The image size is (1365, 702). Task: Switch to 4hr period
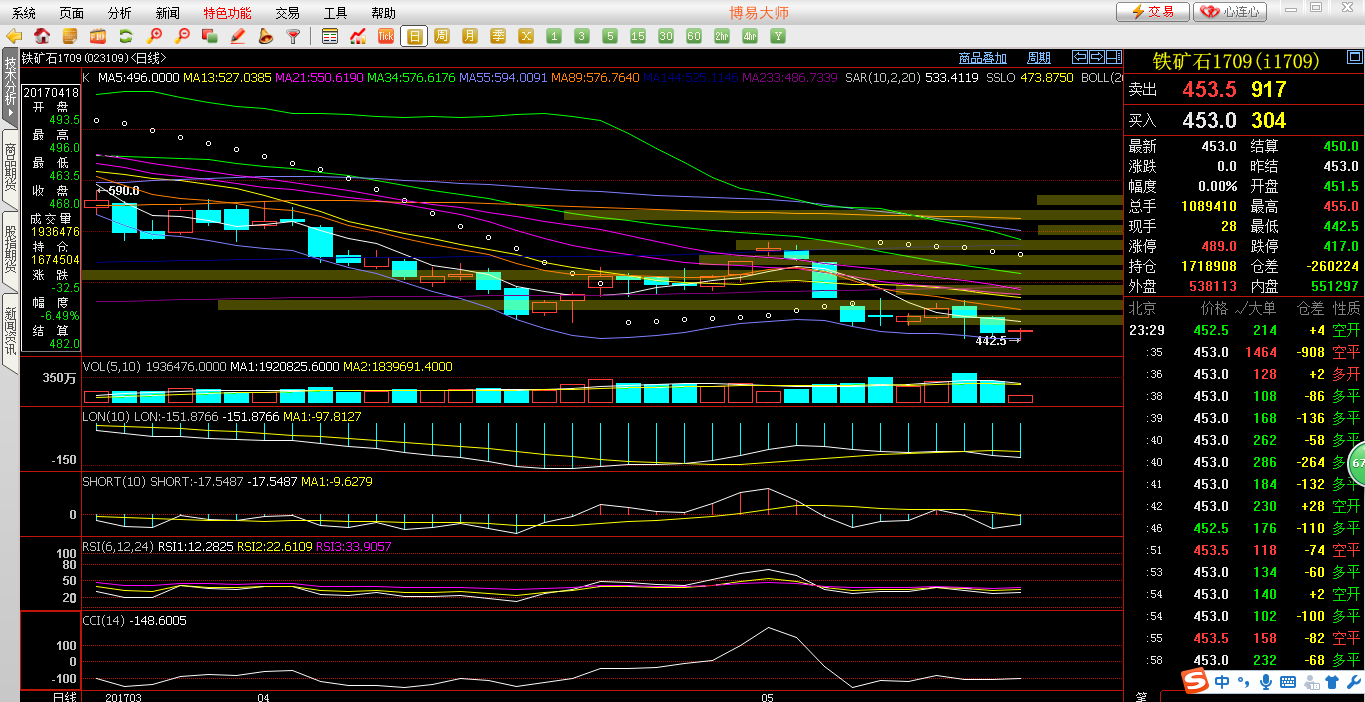[750, 36]
